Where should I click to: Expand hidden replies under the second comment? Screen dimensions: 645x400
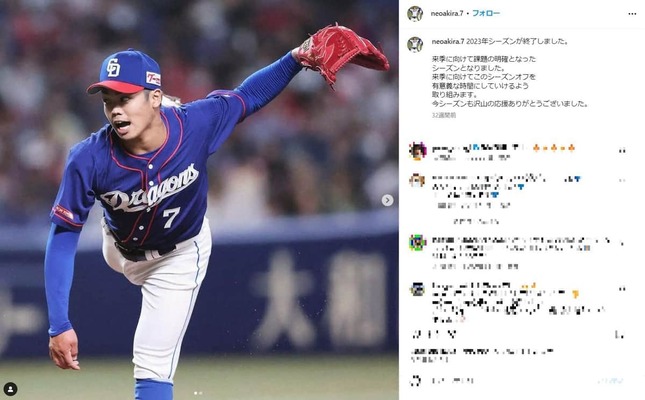click(x=476, y=221)
